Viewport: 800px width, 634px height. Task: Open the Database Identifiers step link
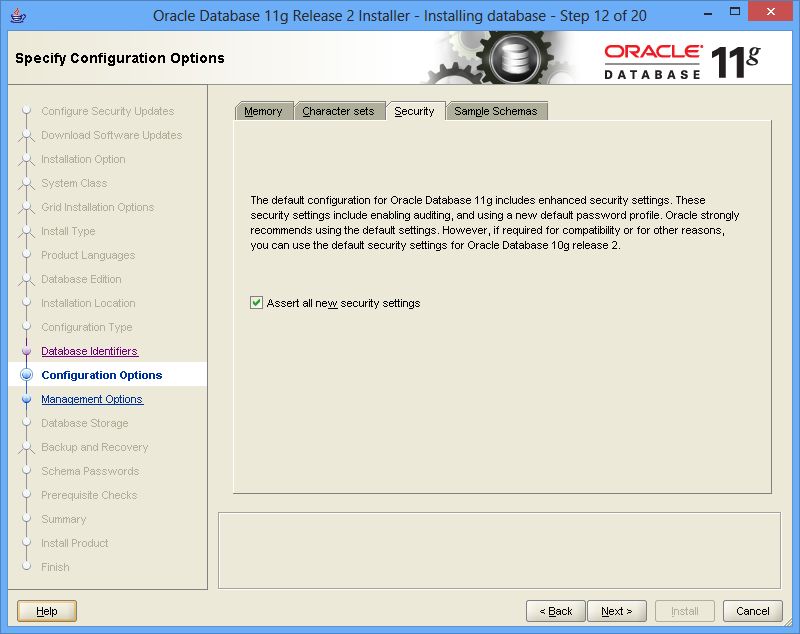click(89, 351)
